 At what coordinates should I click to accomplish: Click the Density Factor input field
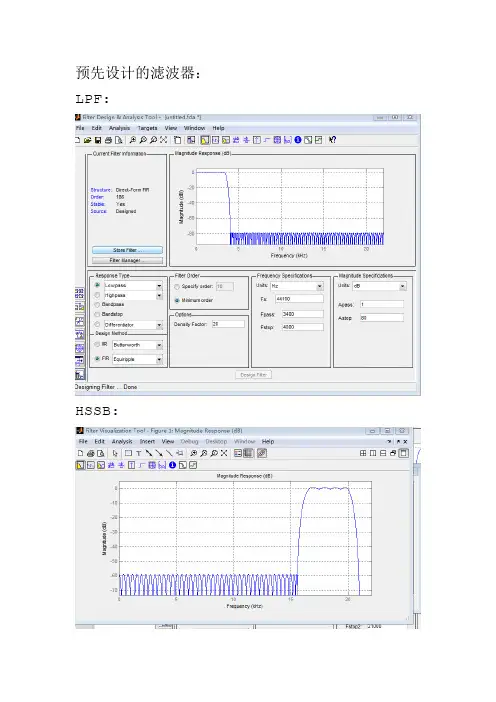[x=228, y=324]
